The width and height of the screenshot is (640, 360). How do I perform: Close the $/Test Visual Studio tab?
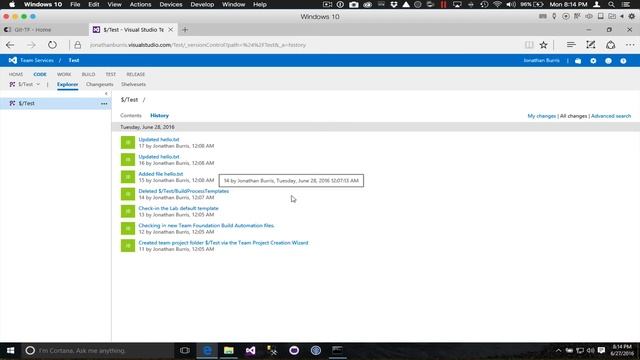point(171,30)
